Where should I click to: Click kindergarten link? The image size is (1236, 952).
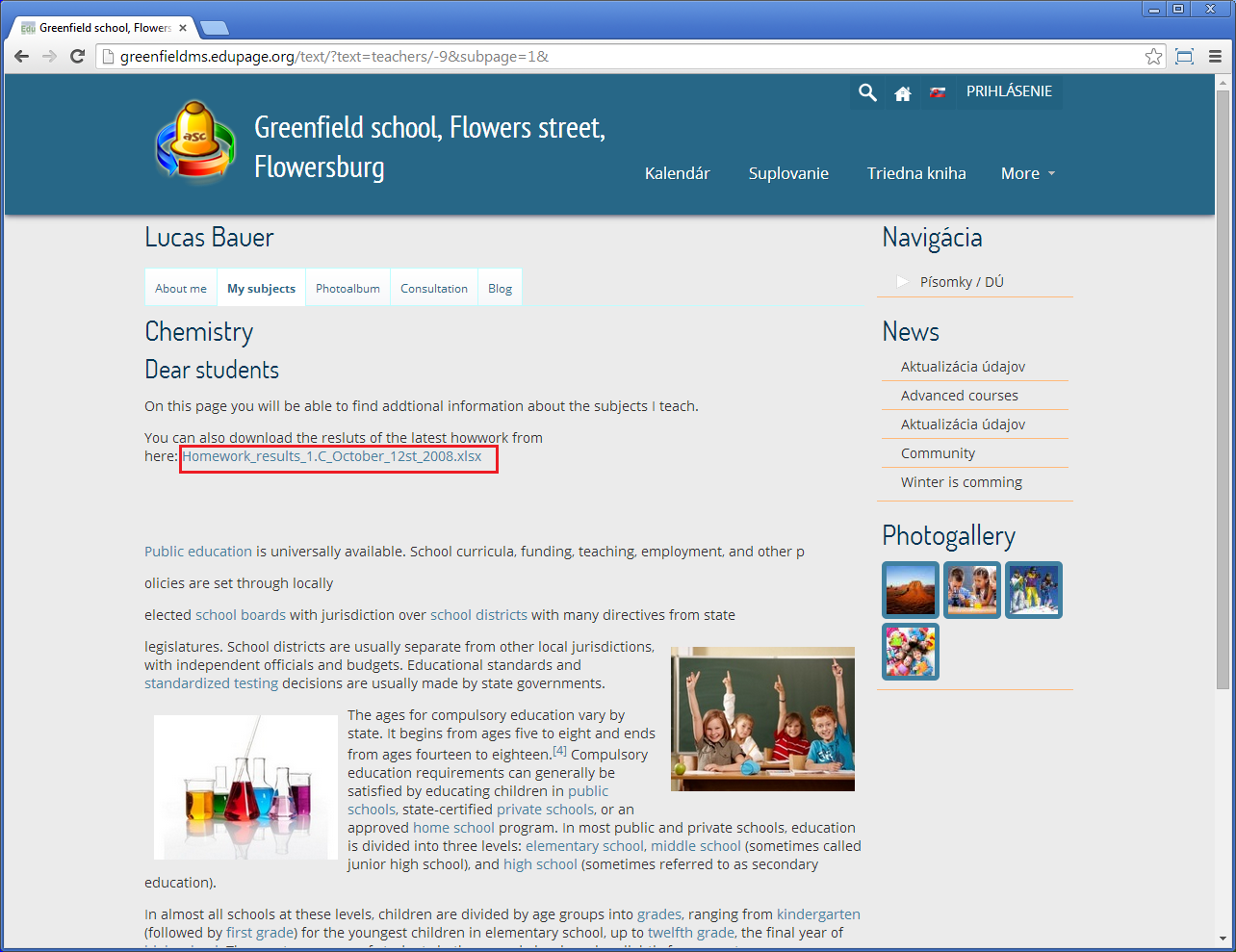pyautogui.click(x=818, y=914)
